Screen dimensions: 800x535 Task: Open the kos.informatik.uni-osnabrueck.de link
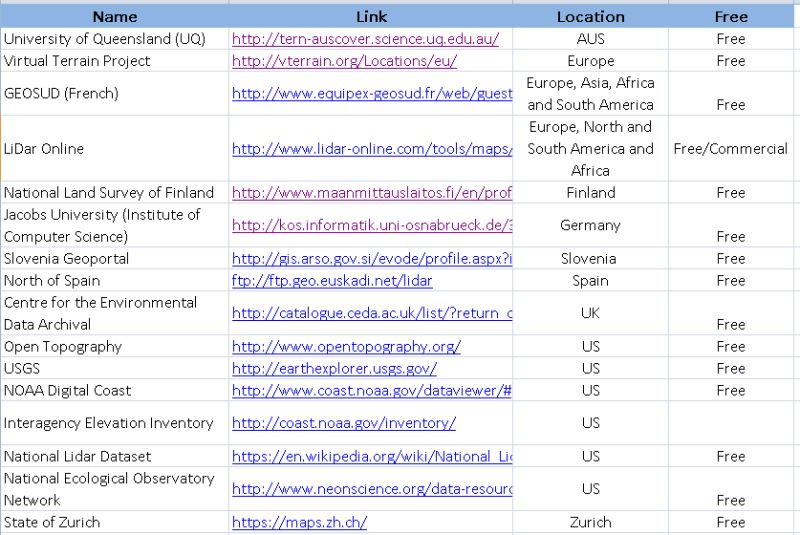372,225
